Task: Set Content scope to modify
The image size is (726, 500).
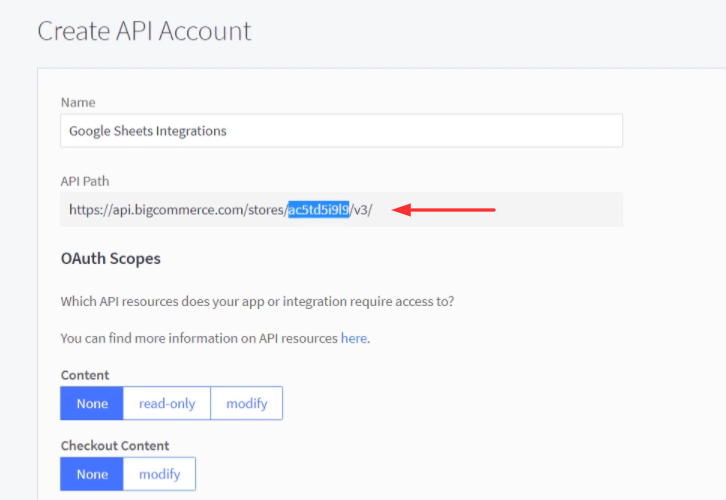Action: [x=247, y=403]
